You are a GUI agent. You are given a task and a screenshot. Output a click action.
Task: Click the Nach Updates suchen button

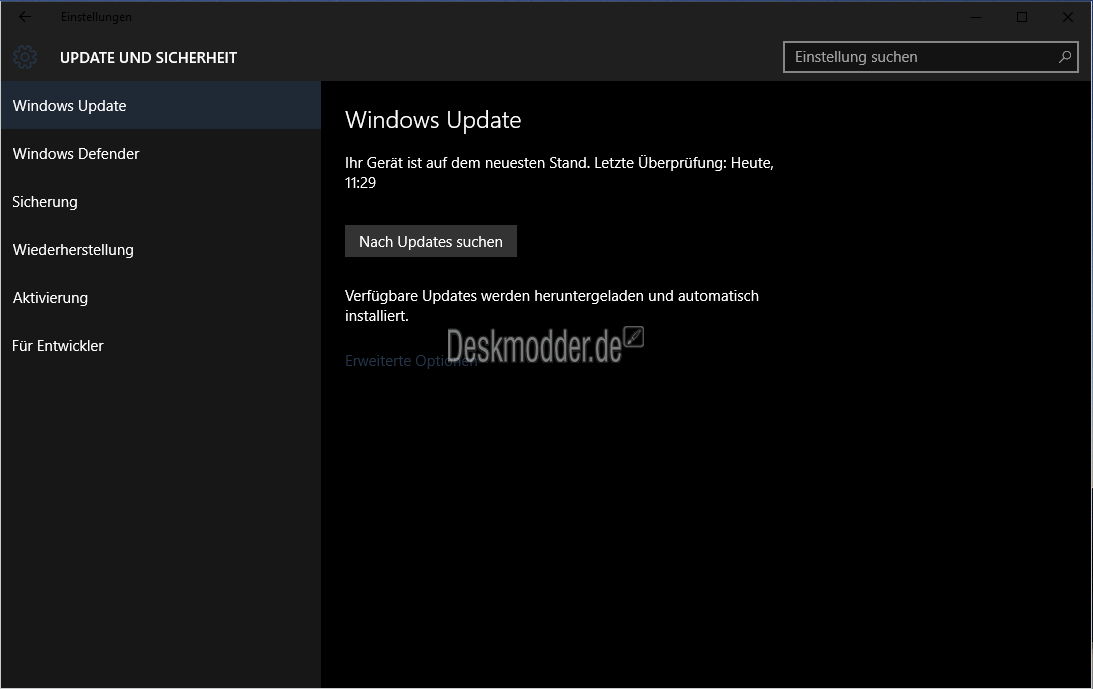click(431, 241)
